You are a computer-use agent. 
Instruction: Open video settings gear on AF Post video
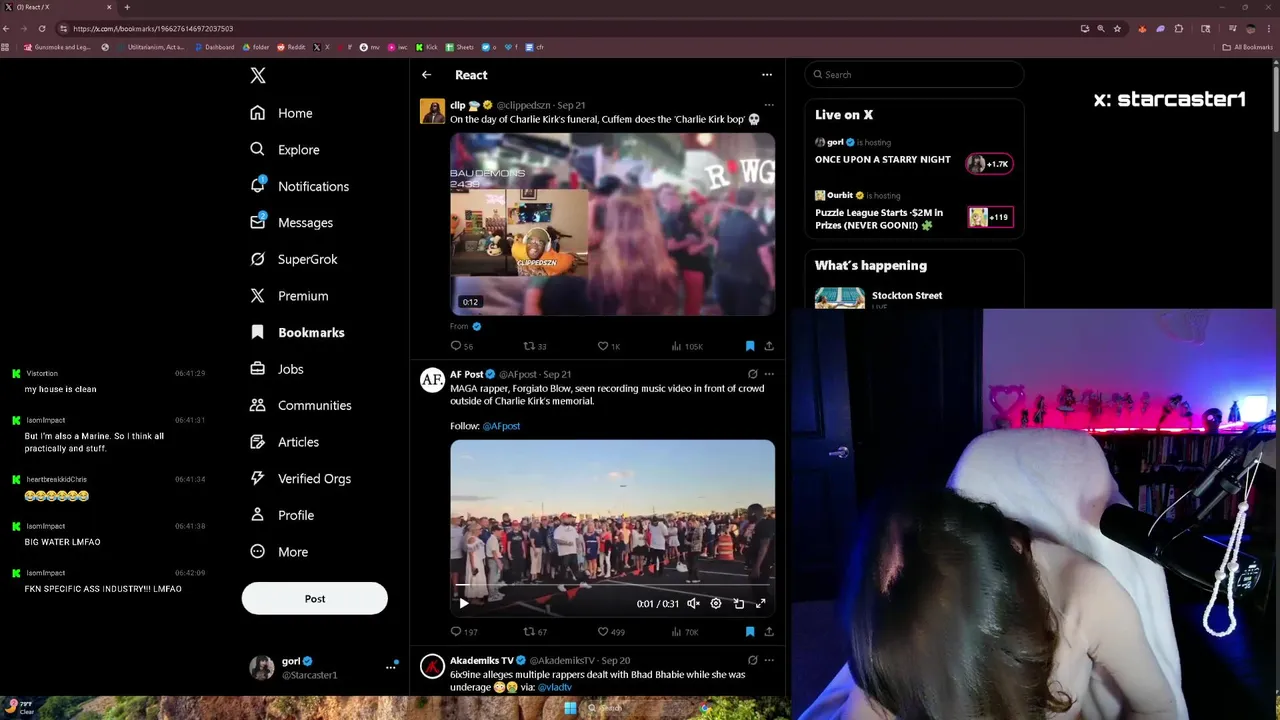point(716,603)
